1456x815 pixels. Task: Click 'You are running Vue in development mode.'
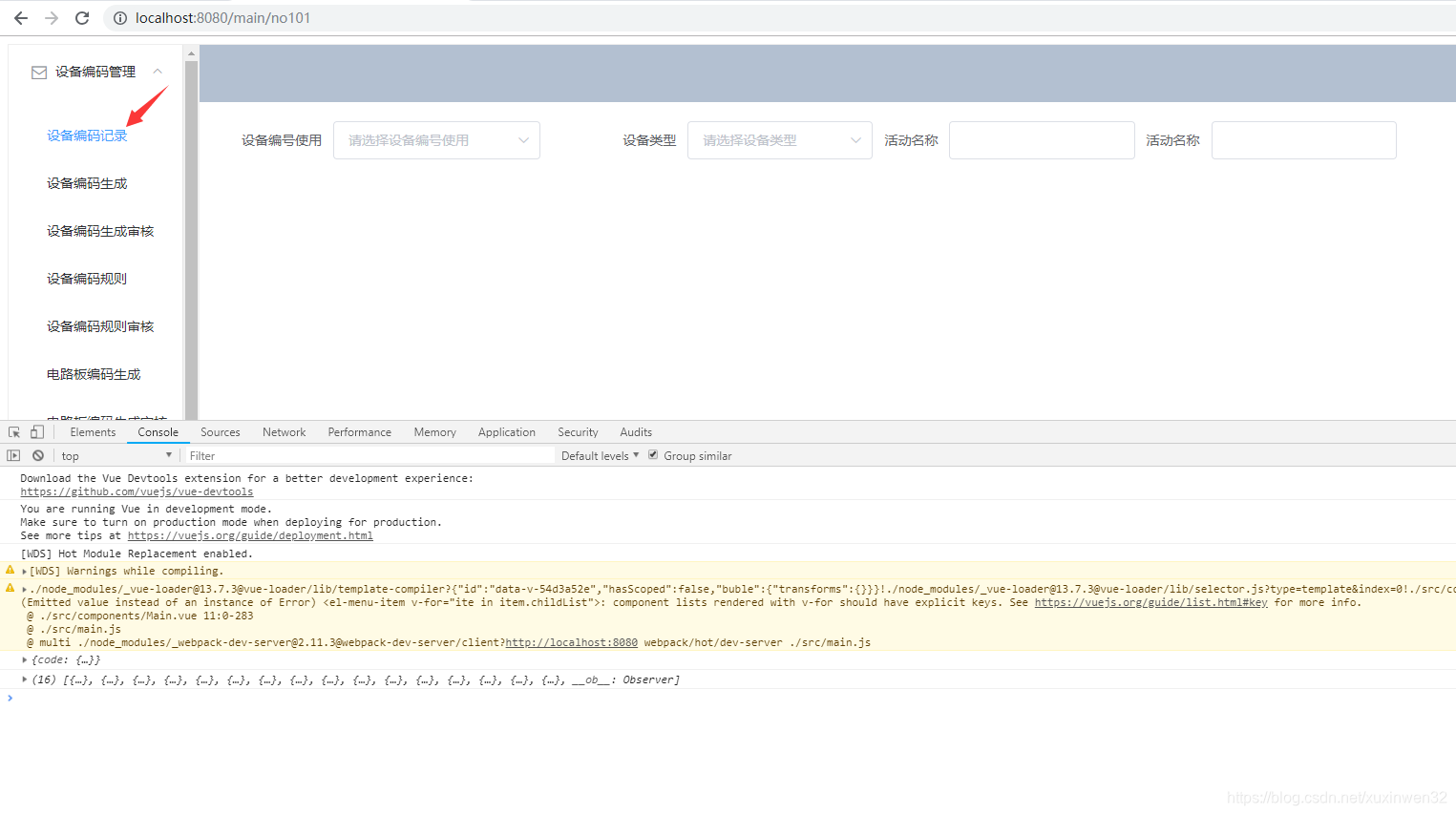(146, 510)
